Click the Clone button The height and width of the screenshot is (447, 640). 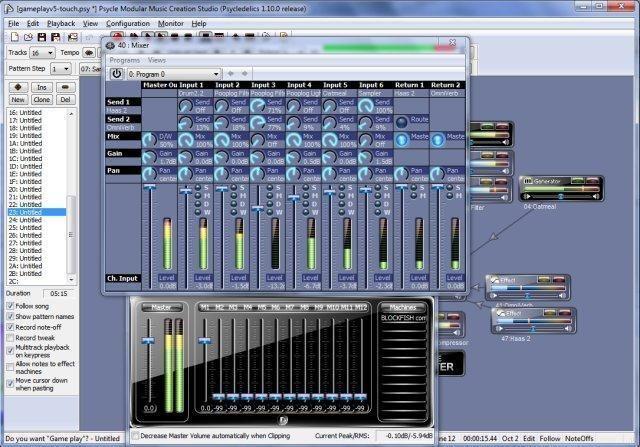pos(42,100)
